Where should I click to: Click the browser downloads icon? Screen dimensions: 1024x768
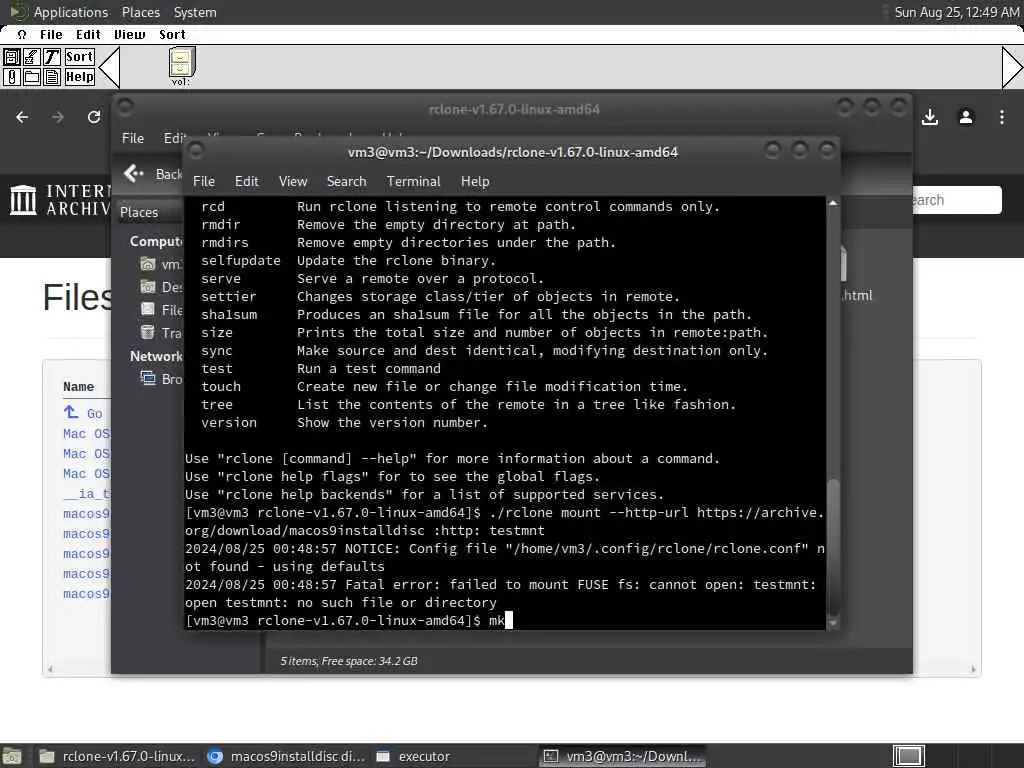[930, 117]
